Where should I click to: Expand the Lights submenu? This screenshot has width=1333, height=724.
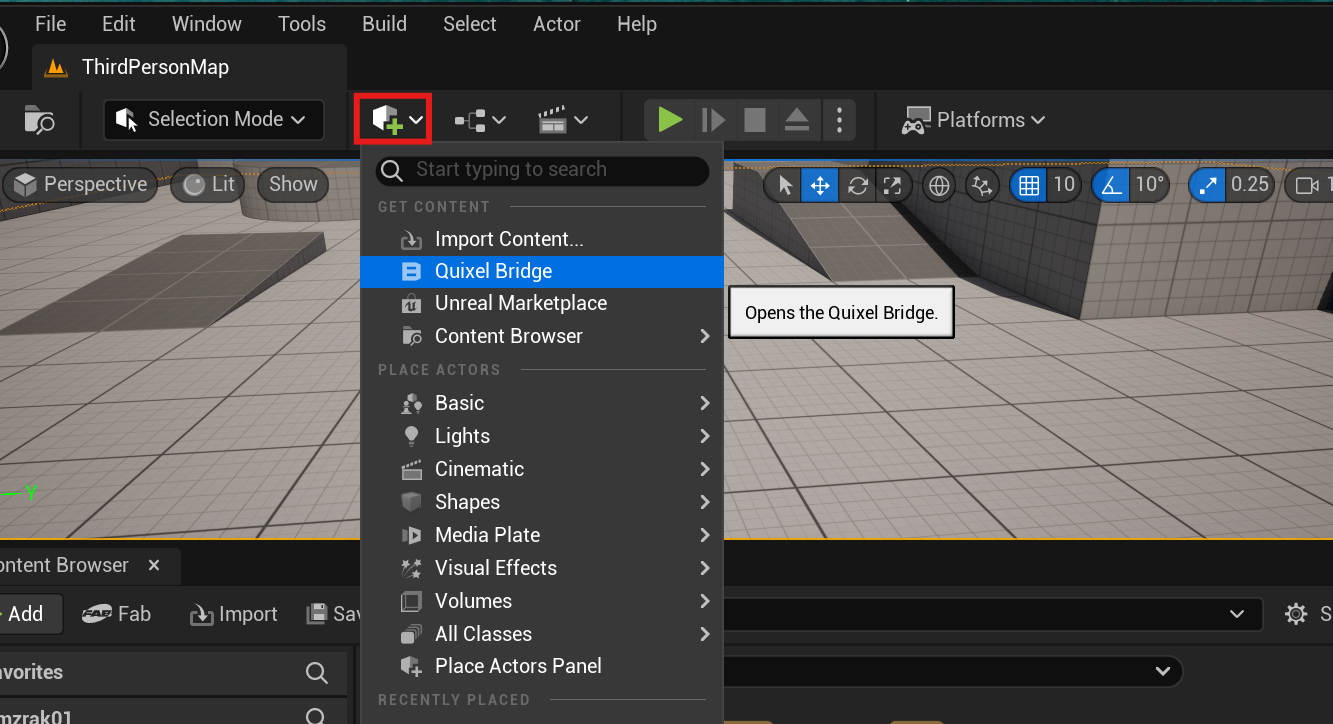(x=541, y=436)
